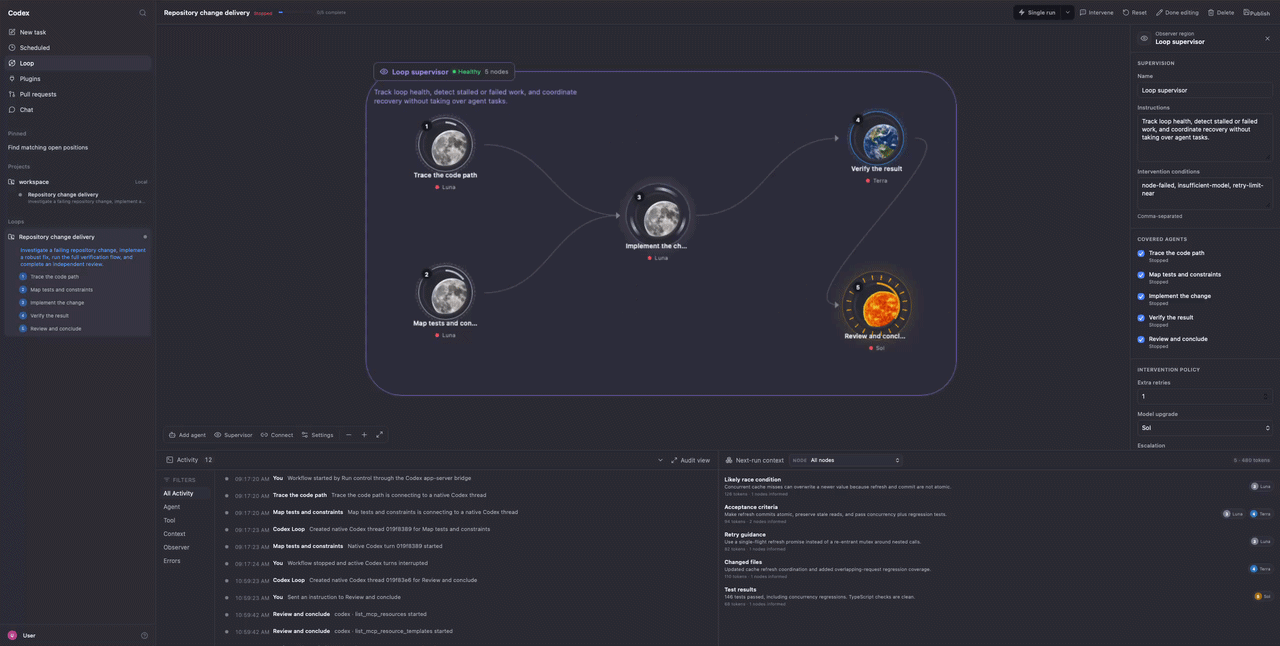Select the Trace the code path moon node
The width and height of the screenshot is (1280, 646).
coord(445,147)
